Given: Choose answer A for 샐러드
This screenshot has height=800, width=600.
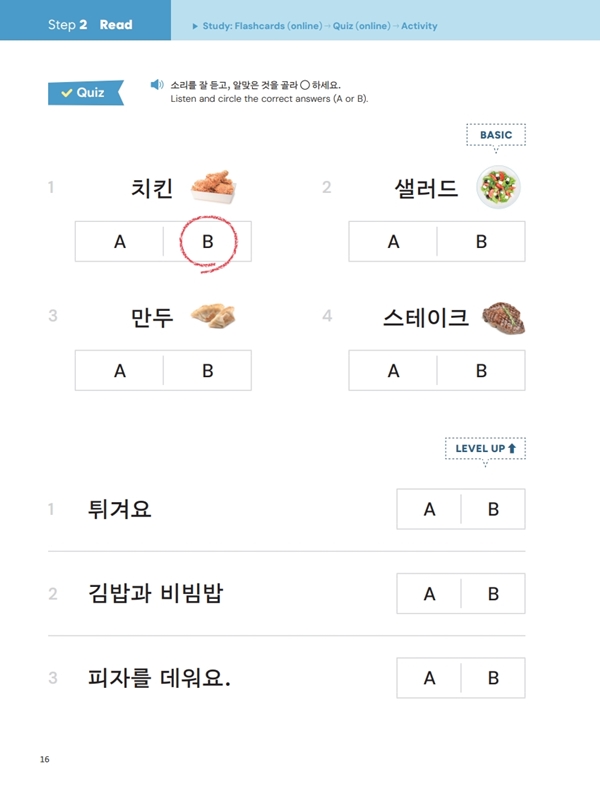Looking at the screenshot, I should point(393,241).
